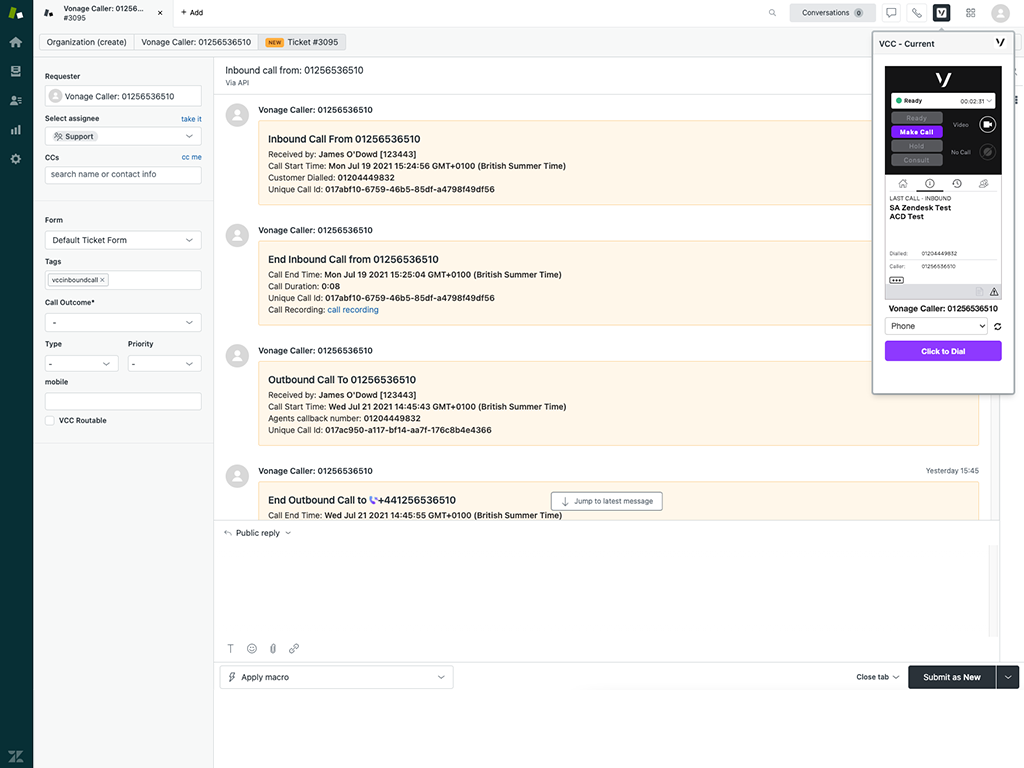Screen dimensions: 1024x768
Task: Start video with the Video camera icon
Action: coord(987,124)
